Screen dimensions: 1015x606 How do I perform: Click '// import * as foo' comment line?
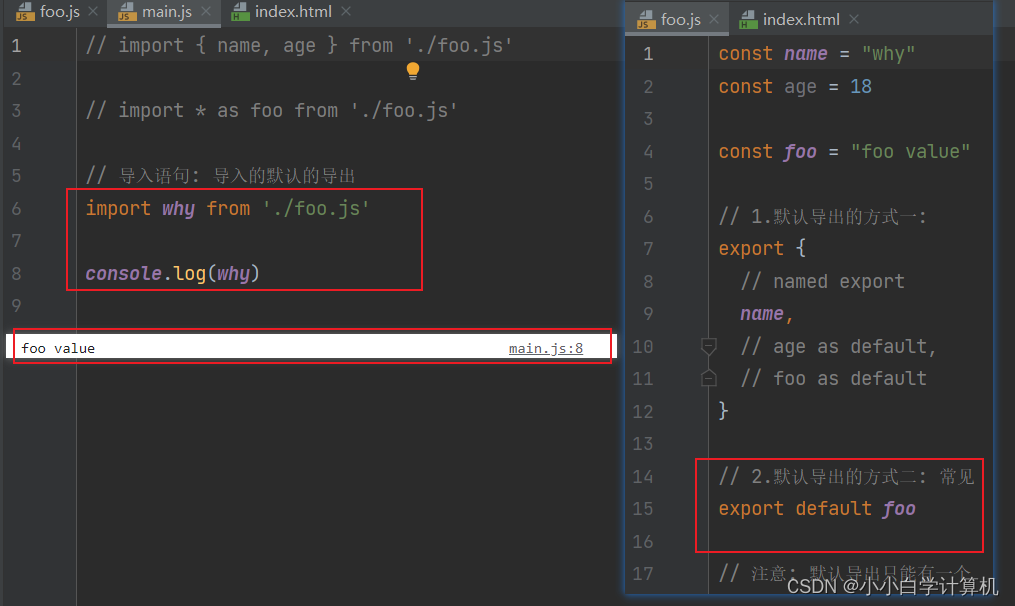(272, 111)
